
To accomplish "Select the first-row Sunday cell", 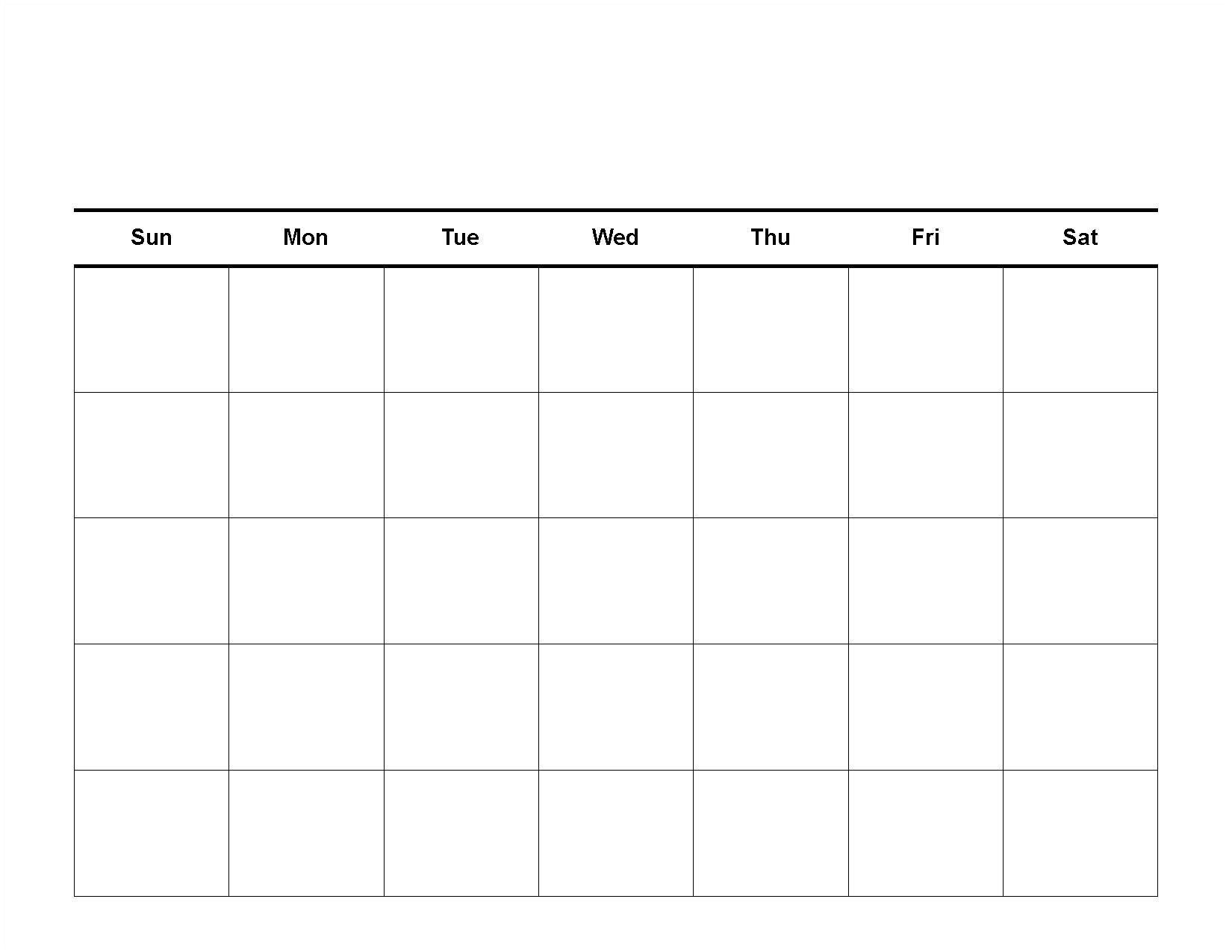I will [x=152, y=329].
